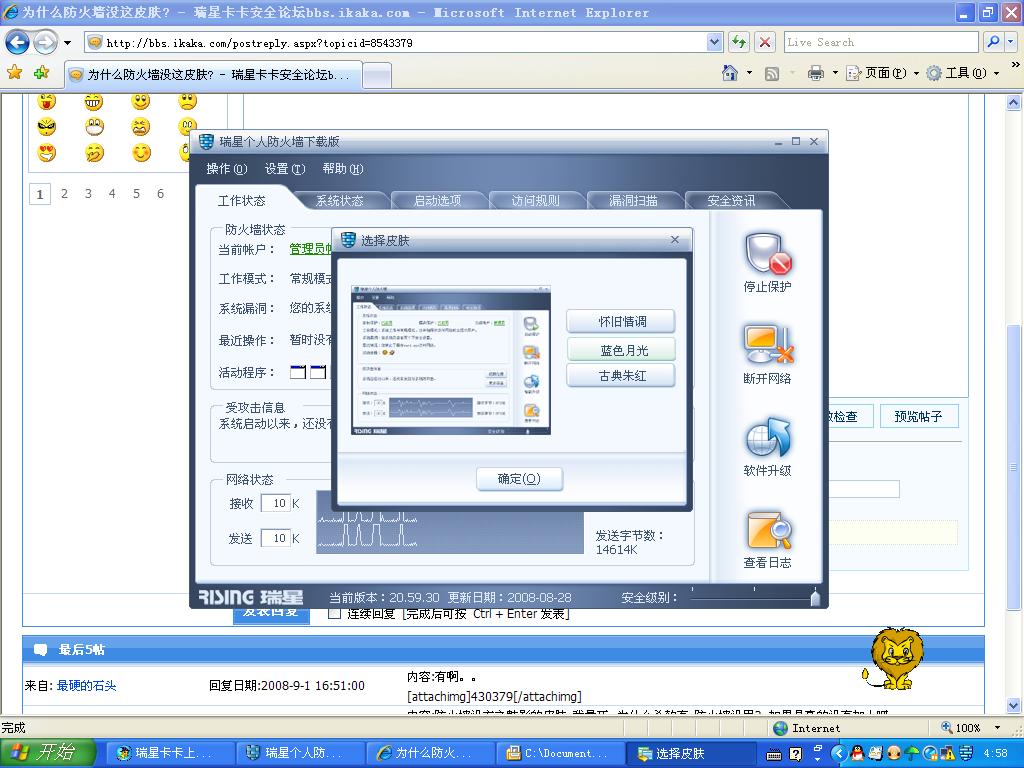Insert the top-left tongue-out emoticon
This screenshot has width=1024, height=768.
tap(46, 101)
